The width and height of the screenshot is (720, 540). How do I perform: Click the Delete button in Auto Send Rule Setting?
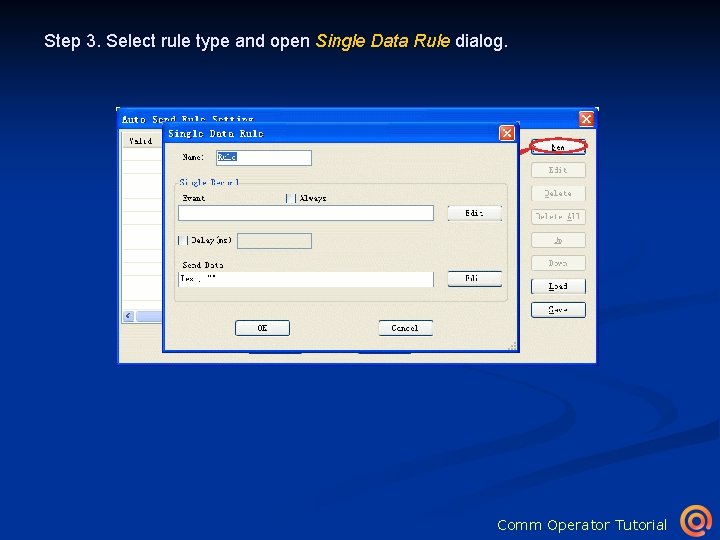pyautogui.click(x=558, y=193)
